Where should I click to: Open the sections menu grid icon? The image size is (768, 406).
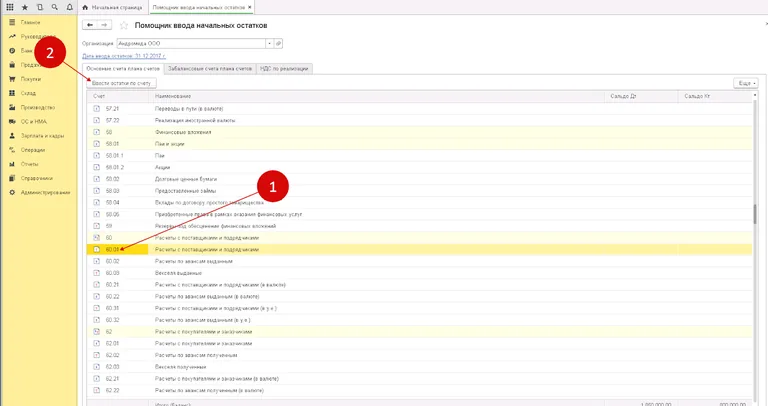point(10,7)
